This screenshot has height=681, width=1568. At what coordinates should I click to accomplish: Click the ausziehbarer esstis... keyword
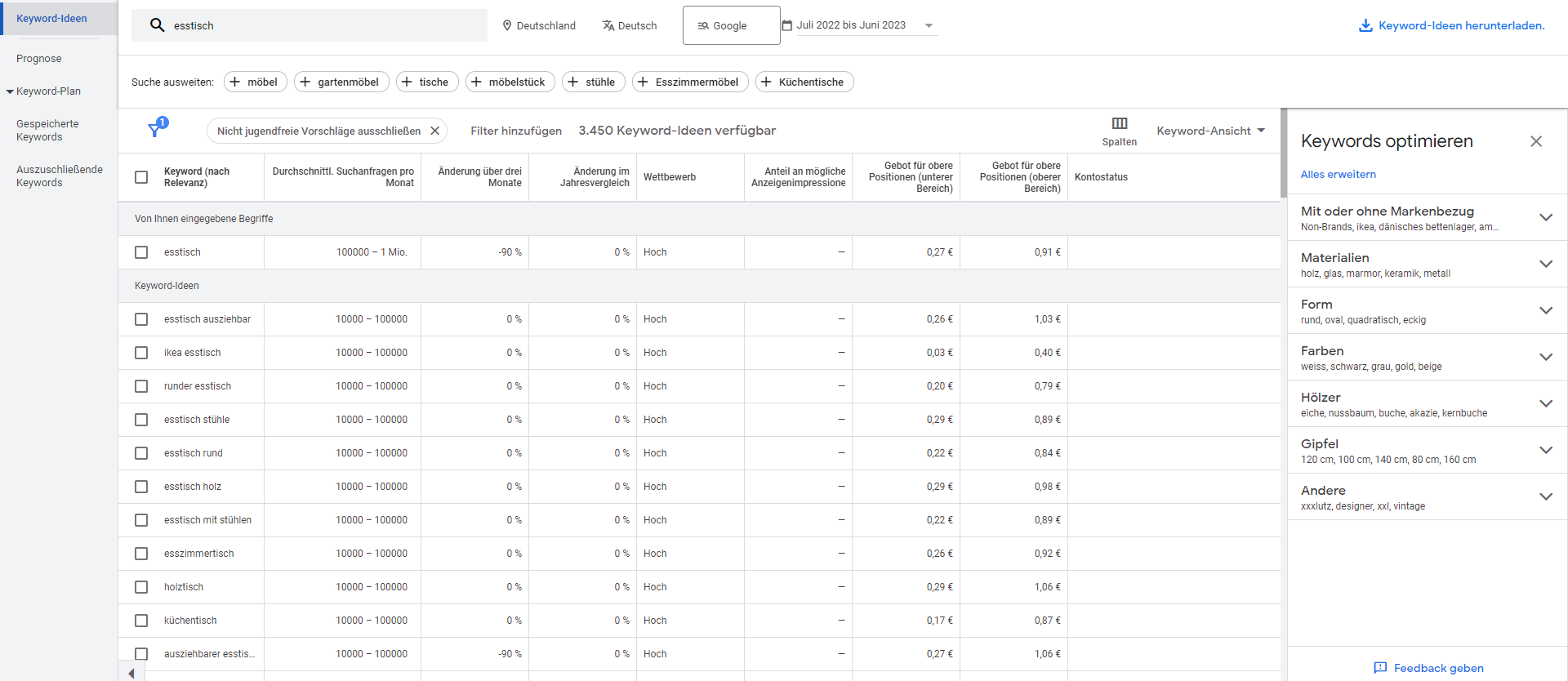click(x=209, y=654)
